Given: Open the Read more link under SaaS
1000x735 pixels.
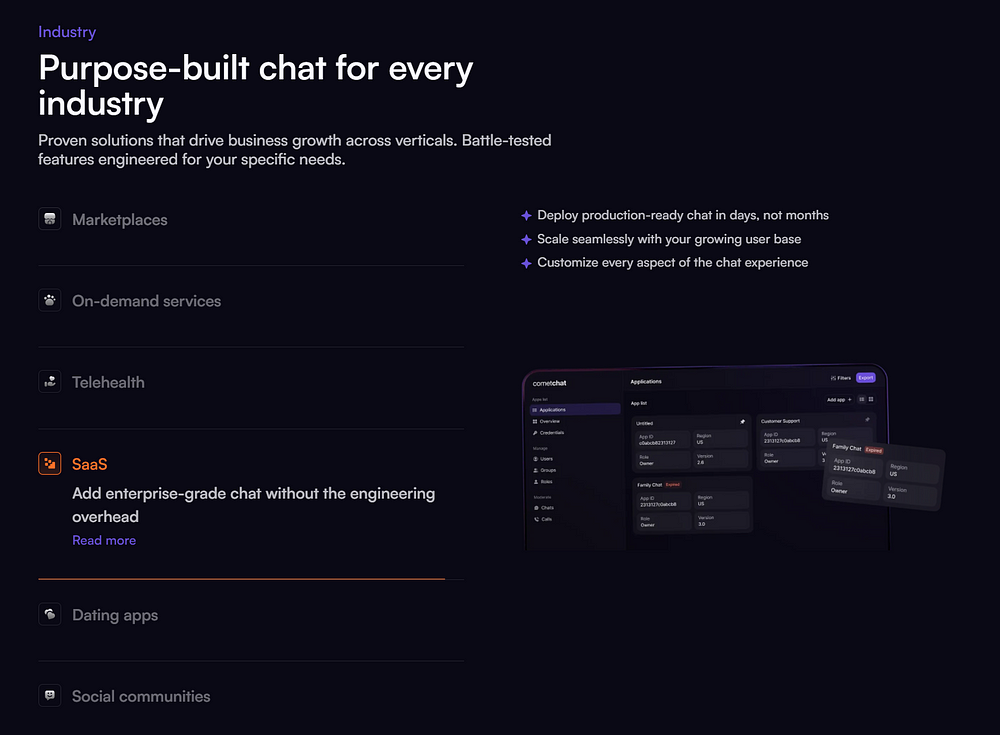Looking at the screenshot, I should pos(104,540).
